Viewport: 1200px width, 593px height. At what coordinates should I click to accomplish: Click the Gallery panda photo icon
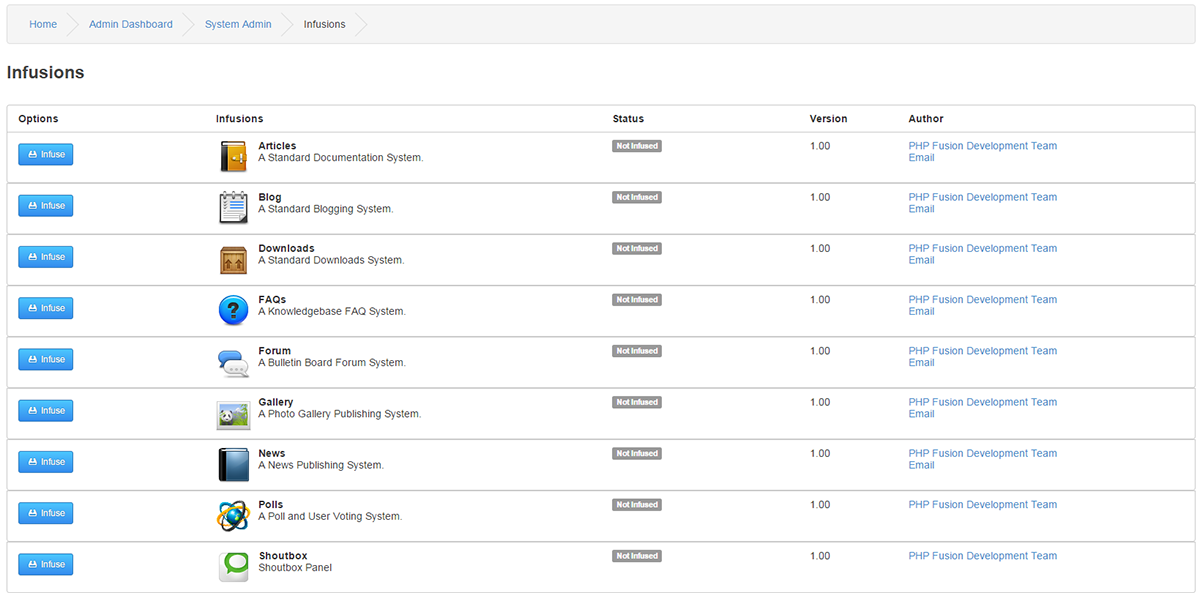point(233,412)
